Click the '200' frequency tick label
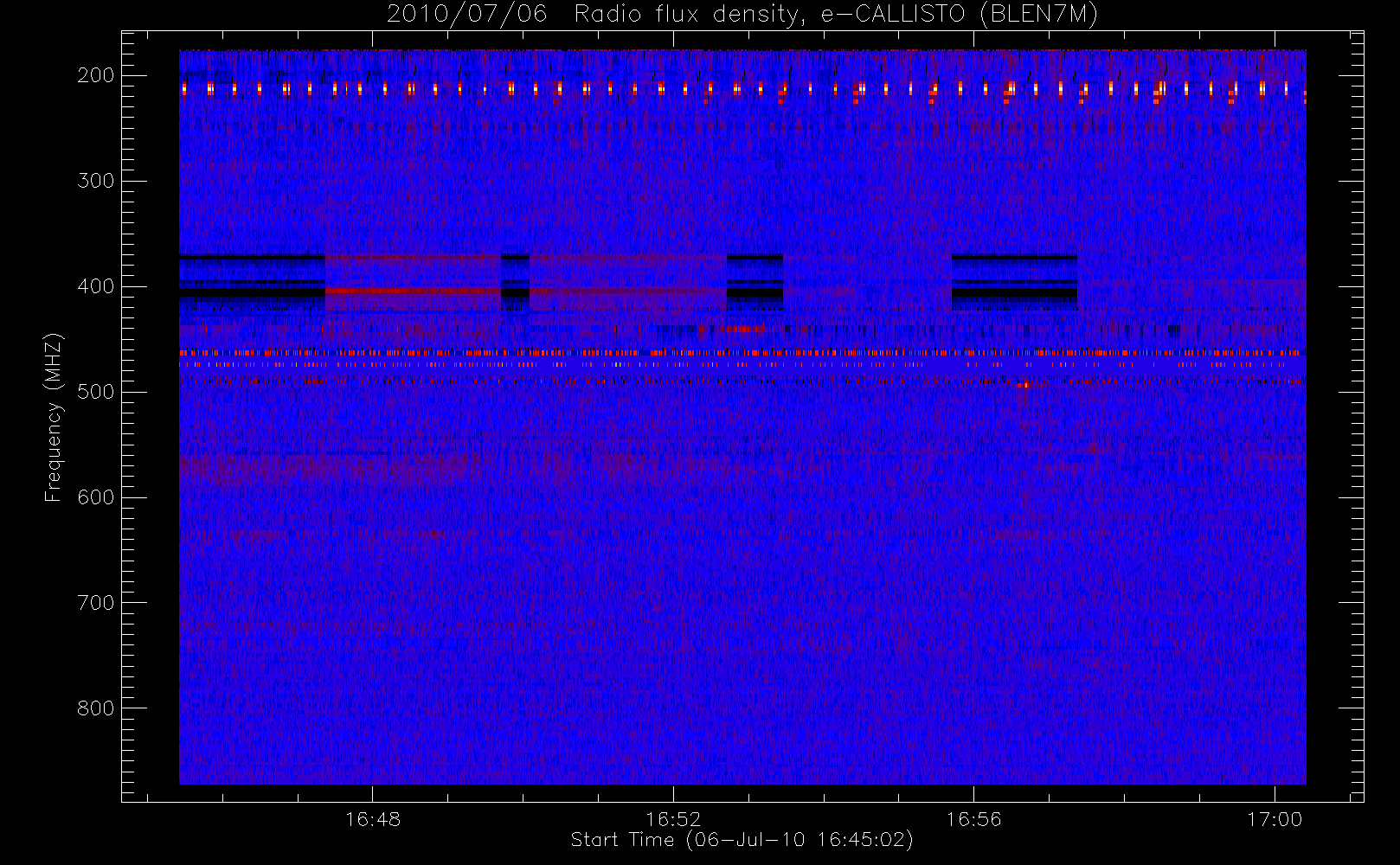Screen dimensions: 1400x865 [96, 75]
